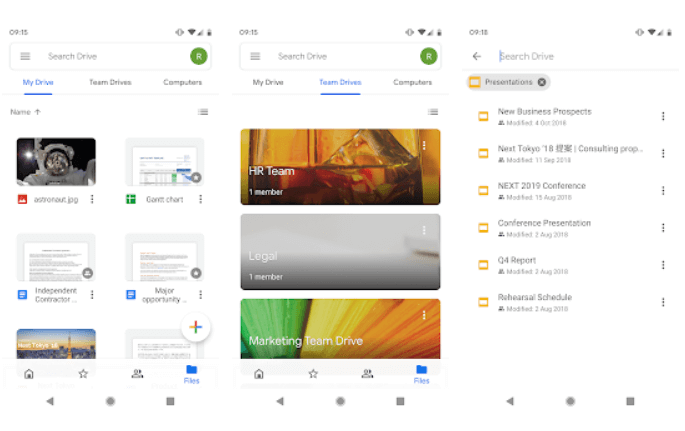The image size is (685, 431).
Task: Tap Search Drive field in My Drive screen
Action: [111, 56]
